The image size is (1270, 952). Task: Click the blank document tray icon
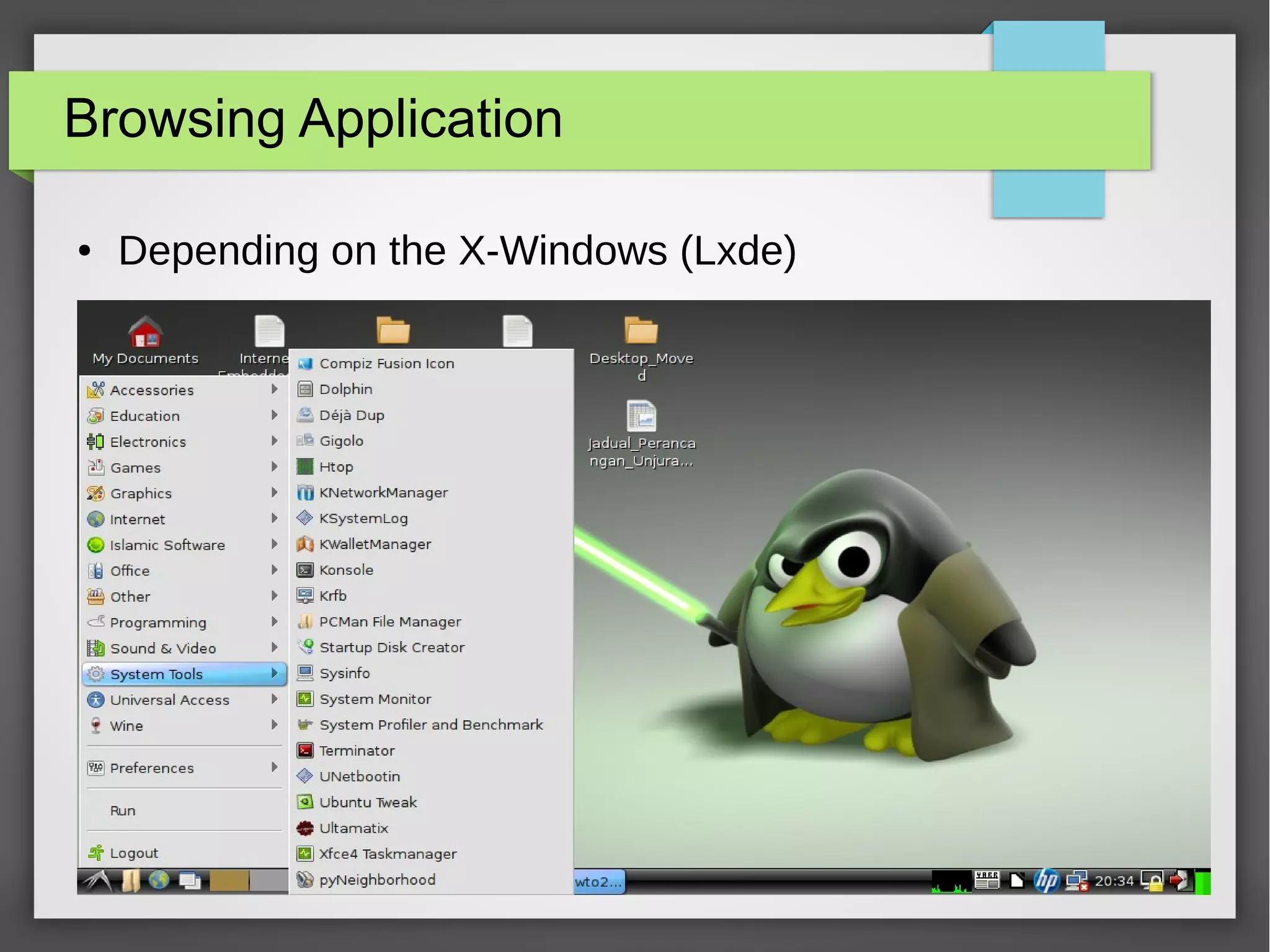click(x=1016, y=881)
